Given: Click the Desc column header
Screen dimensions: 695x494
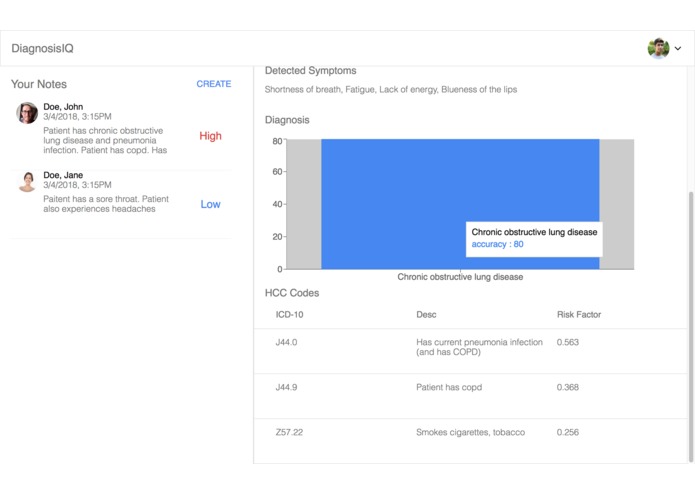Looking at the screenshot, I should 426,315.
